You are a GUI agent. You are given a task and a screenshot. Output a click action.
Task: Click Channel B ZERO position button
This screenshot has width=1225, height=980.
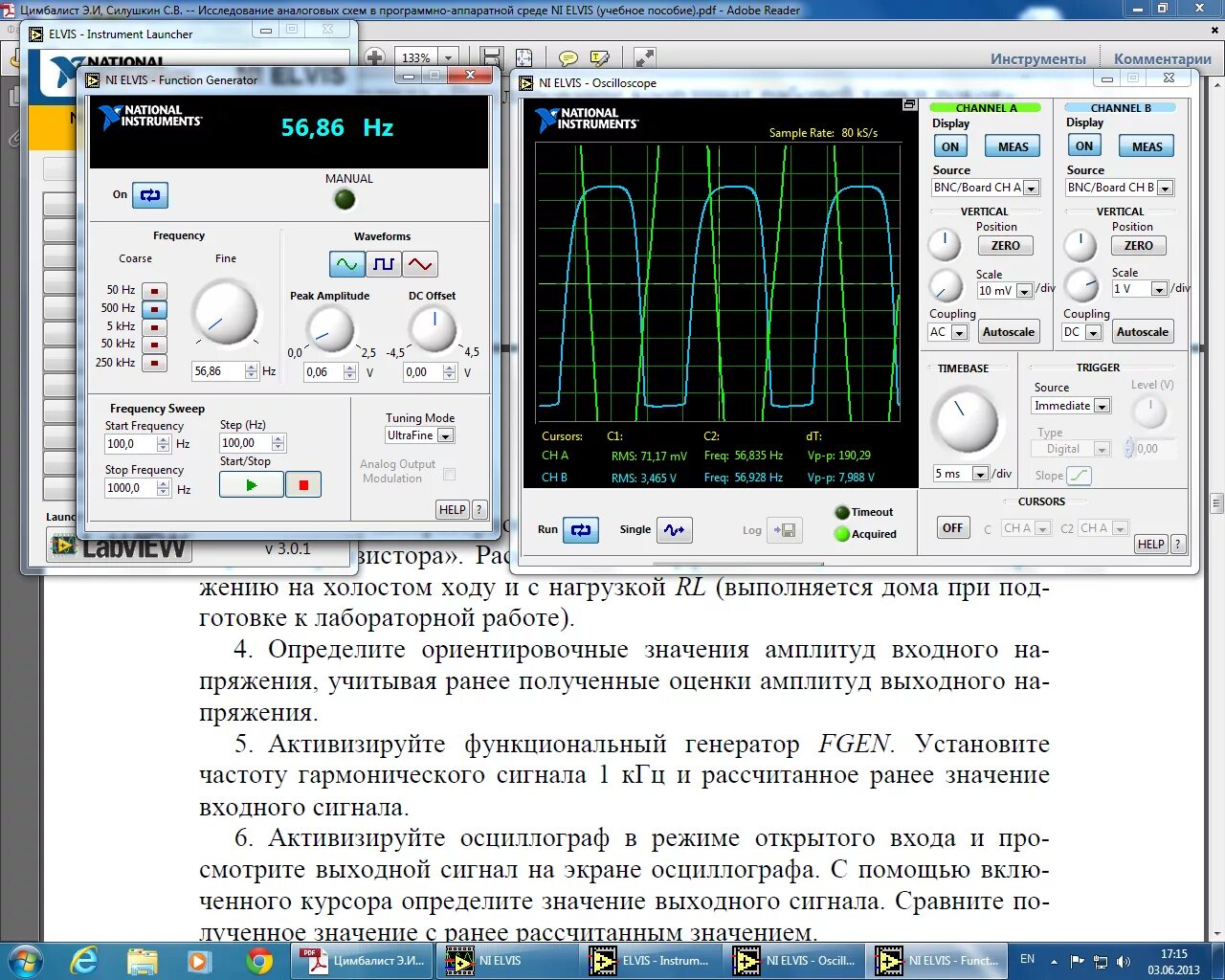tap(1139, 246)
